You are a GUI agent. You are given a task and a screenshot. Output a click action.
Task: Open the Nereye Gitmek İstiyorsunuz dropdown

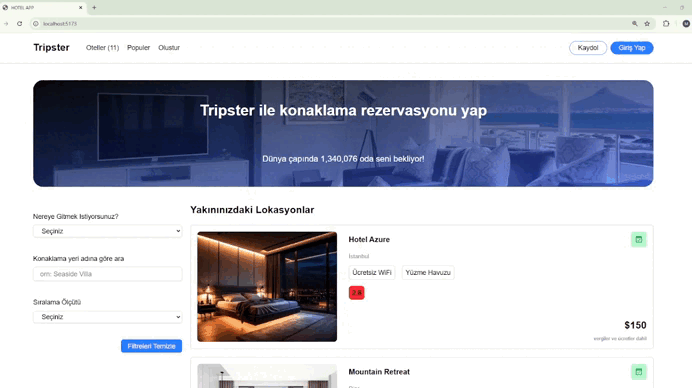(107, 231)
